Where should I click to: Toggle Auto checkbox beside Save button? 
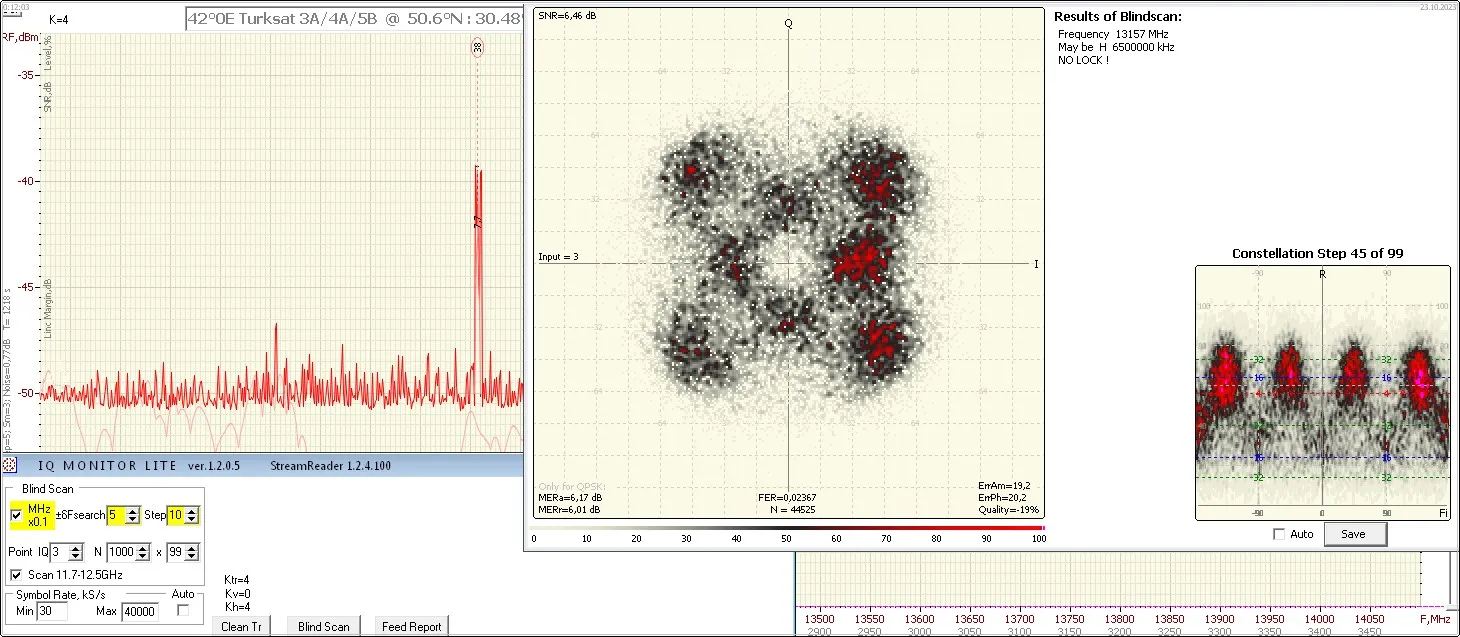[1279, 534]
